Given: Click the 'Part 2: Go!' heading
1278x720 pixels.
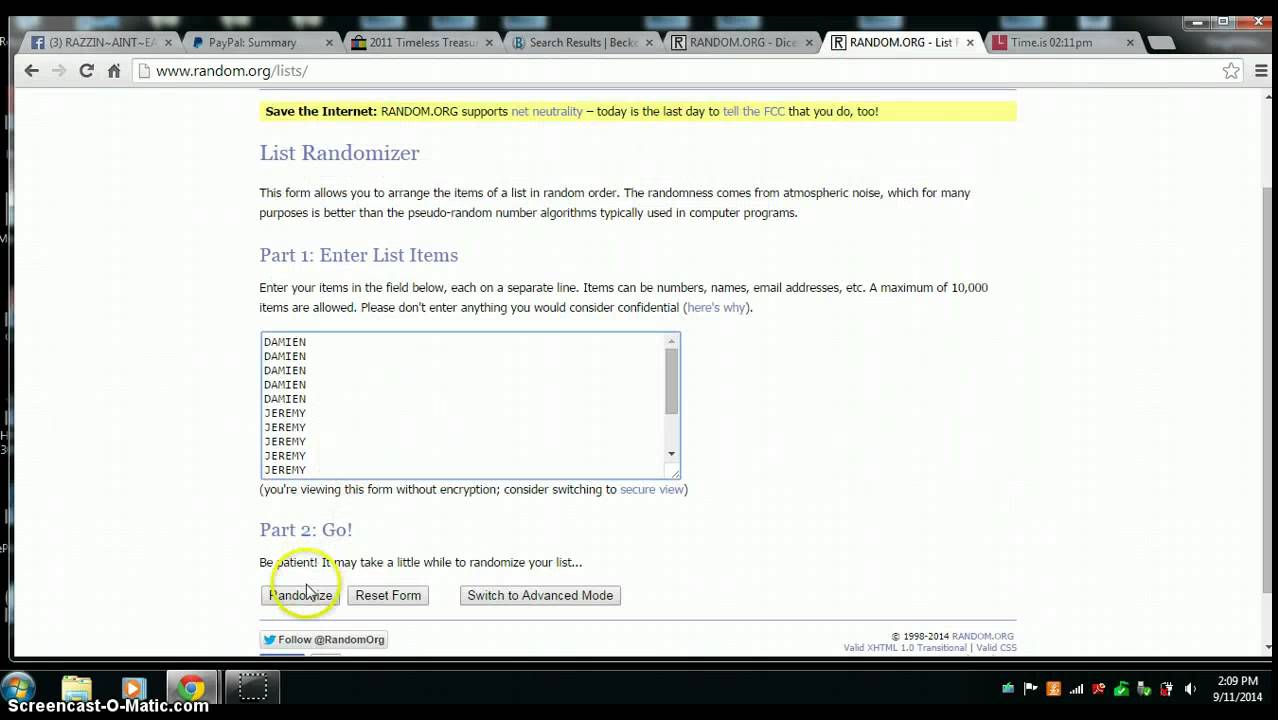Looking at the screenshot, I should tap(306, 530).
